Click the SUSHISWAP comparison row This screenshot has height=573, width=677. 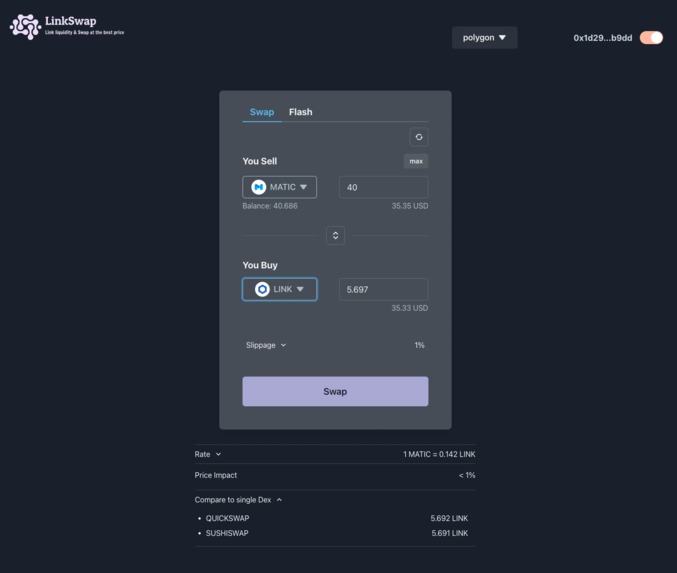click(x=335, y=533)
